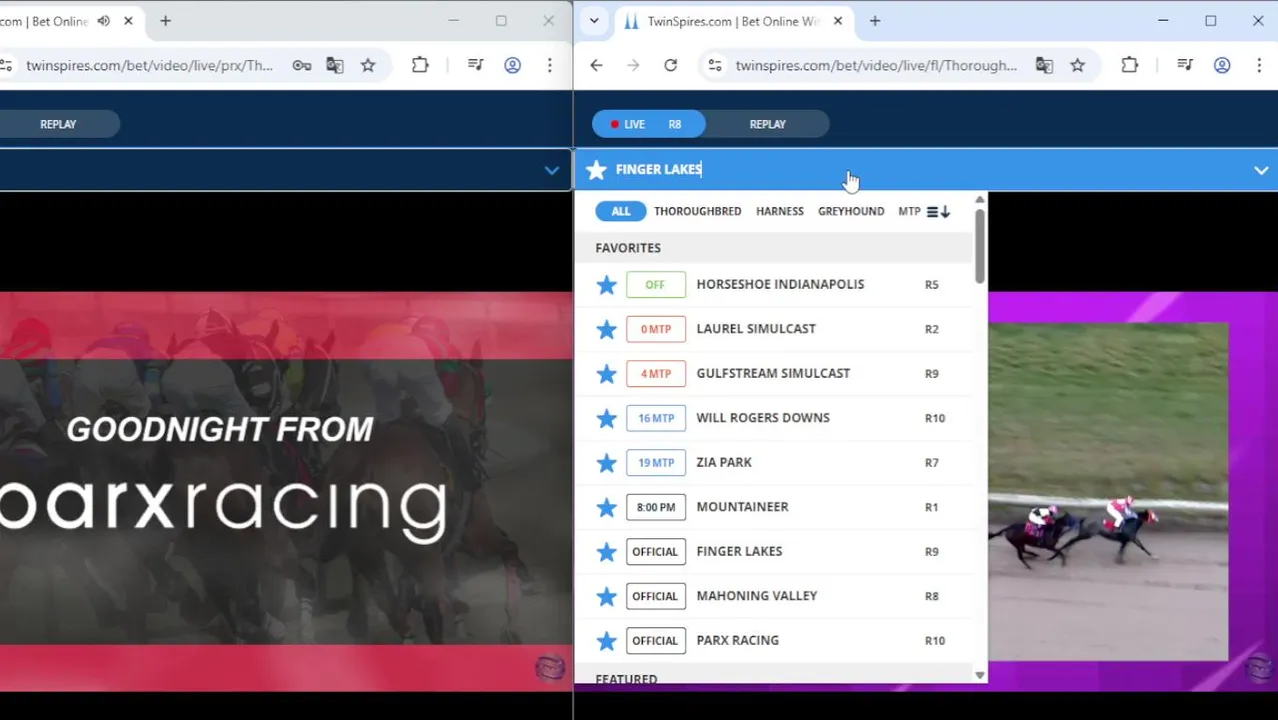Click the 19 MTP badge

point(656,463)
